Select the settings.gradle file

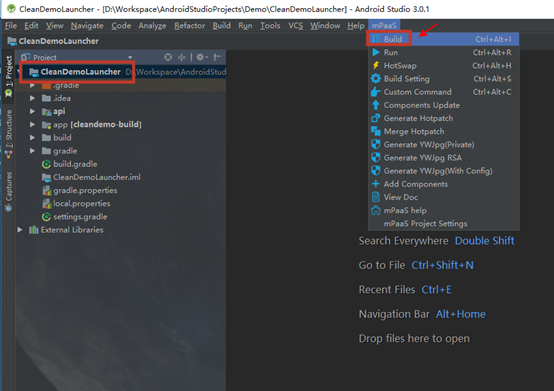pyautogui.click(x=80, y=217)
